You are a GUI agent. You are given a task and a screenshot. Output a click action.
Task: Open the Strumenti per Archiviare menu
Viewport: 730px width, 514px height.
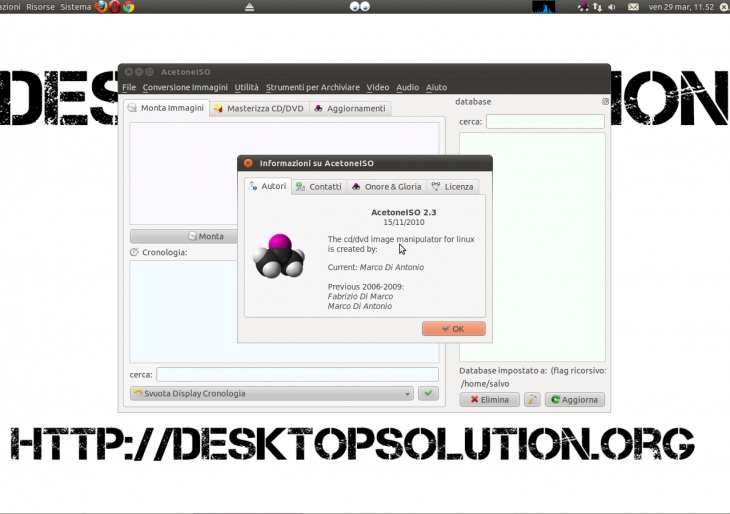(x=313, y=88)
